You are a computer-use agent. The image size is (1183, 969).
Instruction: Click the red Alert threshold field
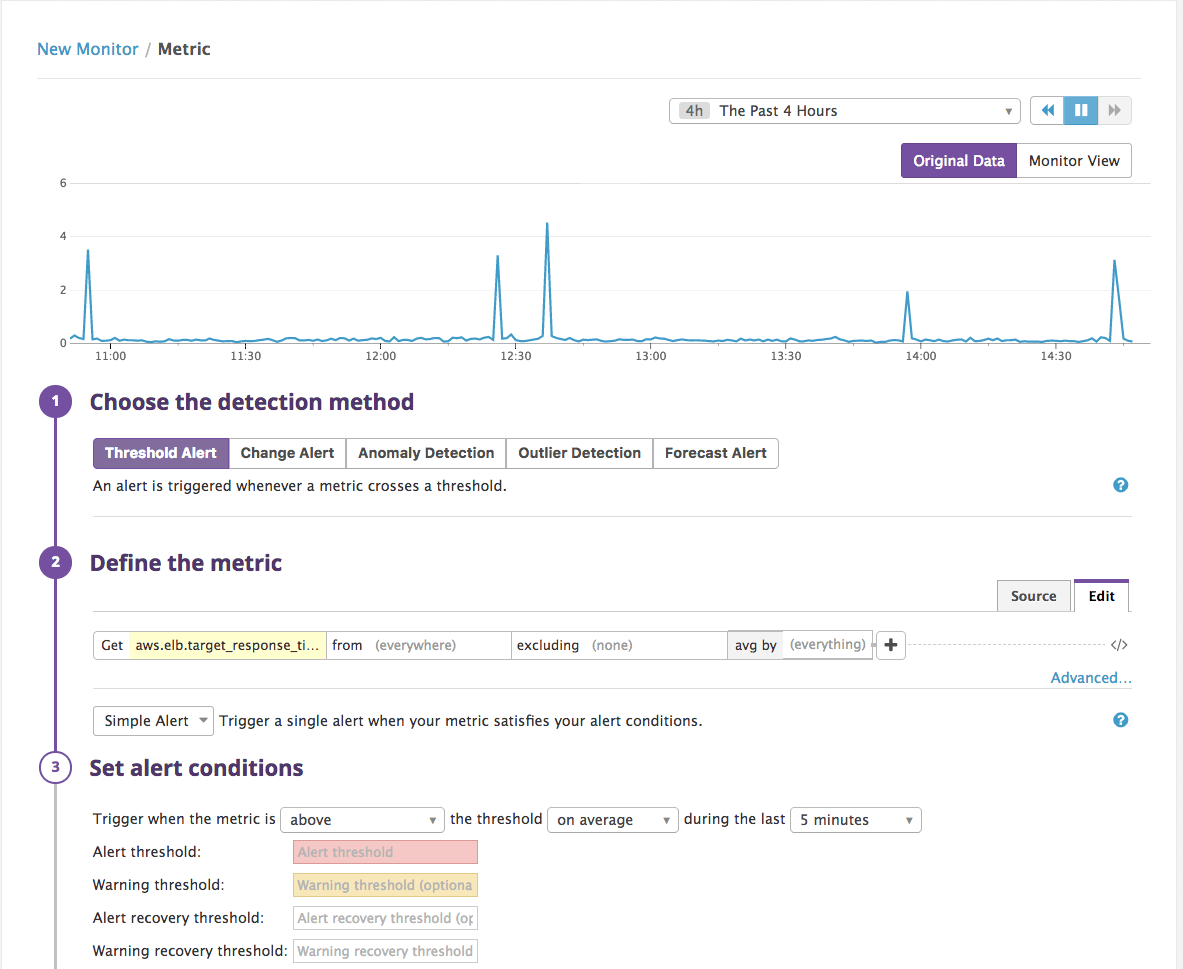pyautogui.click(x=385, y=852)
